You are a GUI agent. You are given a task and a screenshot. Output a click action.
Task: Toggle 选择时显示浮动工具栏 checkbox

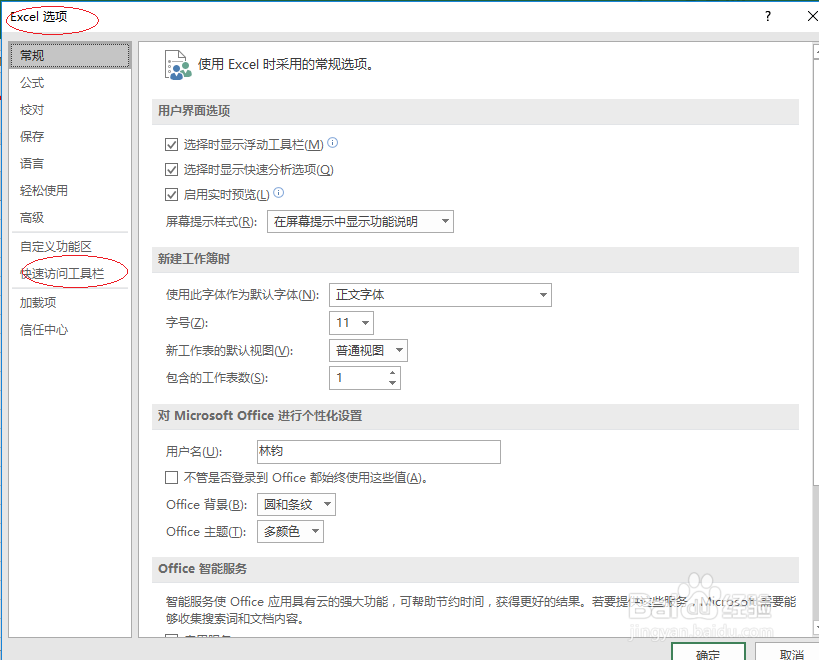tap(171, 144)
